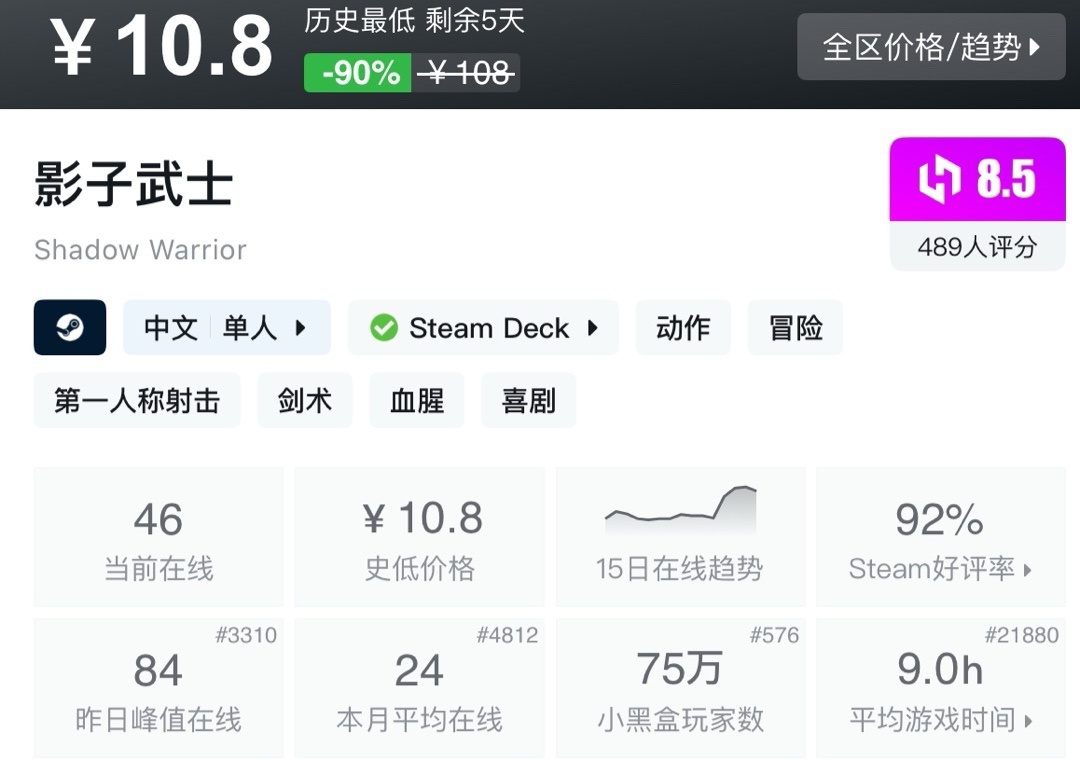Image resolution: width=1080 pixels, height=760 pixels.
Task: Expand the 全区价格/趋势 price trends button
Action: [931, 47]
